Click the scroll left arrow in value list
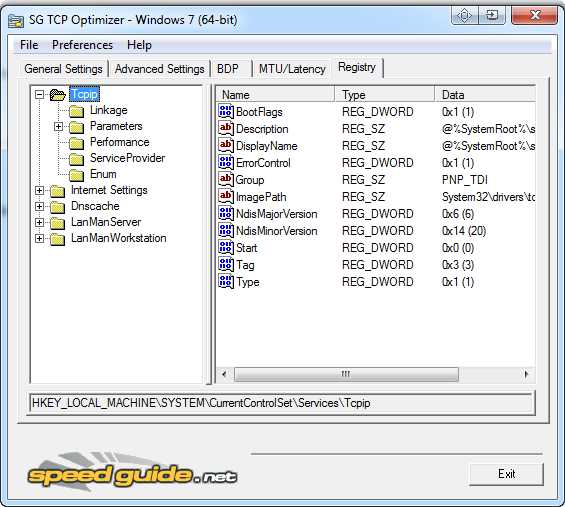This screenshot has width=565, height=507. tap(224, 374)
